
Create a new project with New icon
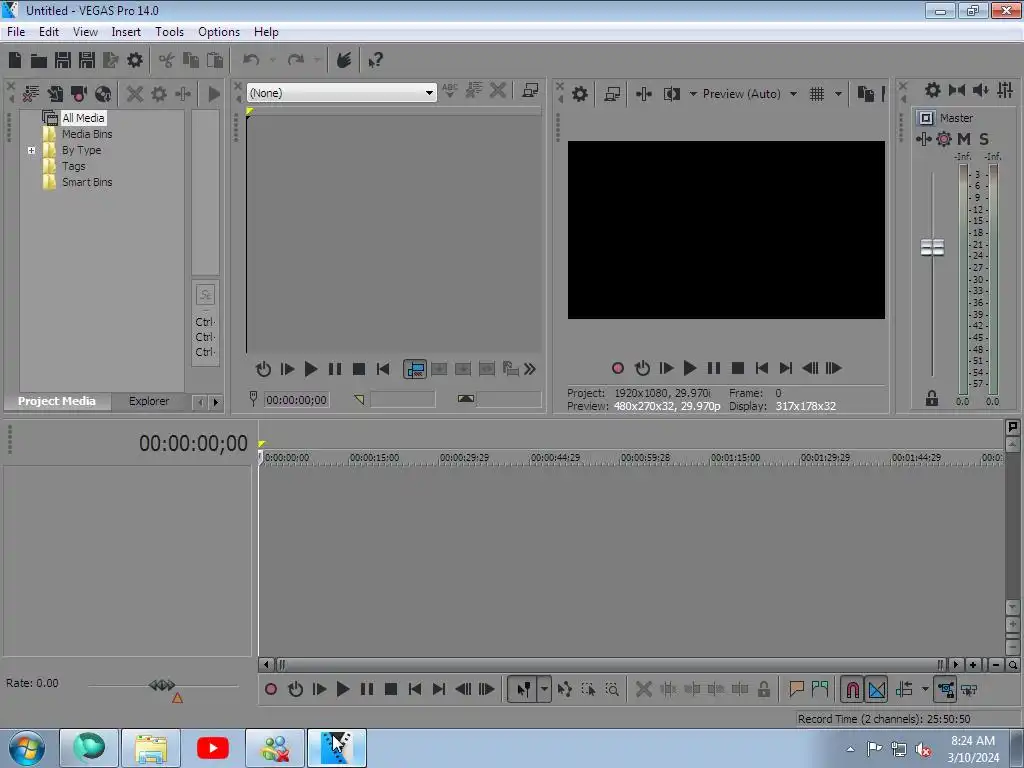pyautogui.click(x=15, y=60)
